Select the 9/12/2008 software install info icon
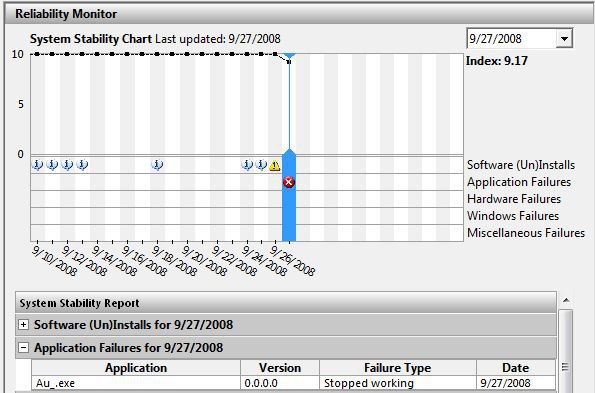 [67, 165]
